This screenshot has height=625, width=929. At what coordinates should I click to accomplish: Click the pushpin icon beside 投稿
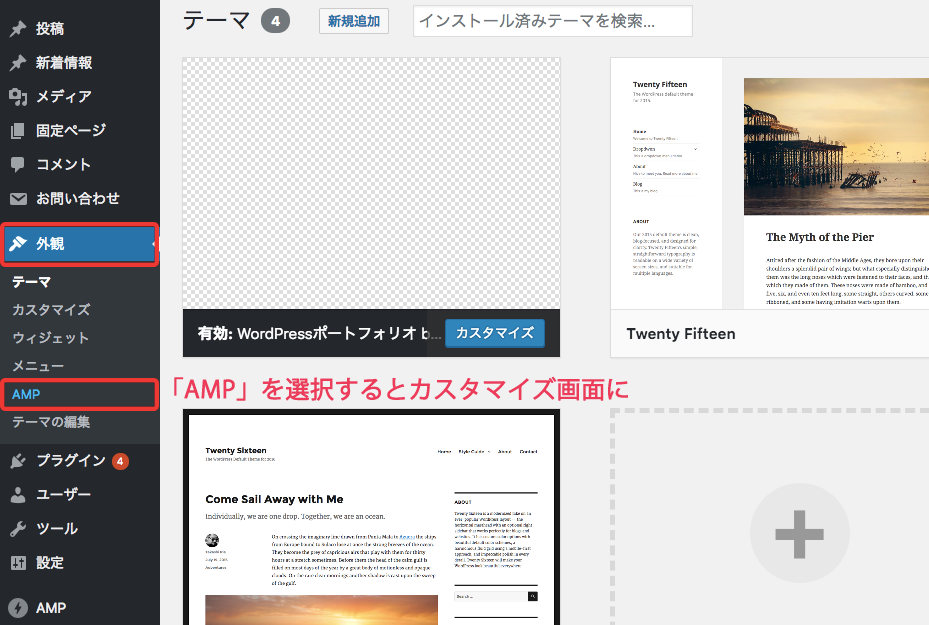pyautogui.click(x=18, y=29)
